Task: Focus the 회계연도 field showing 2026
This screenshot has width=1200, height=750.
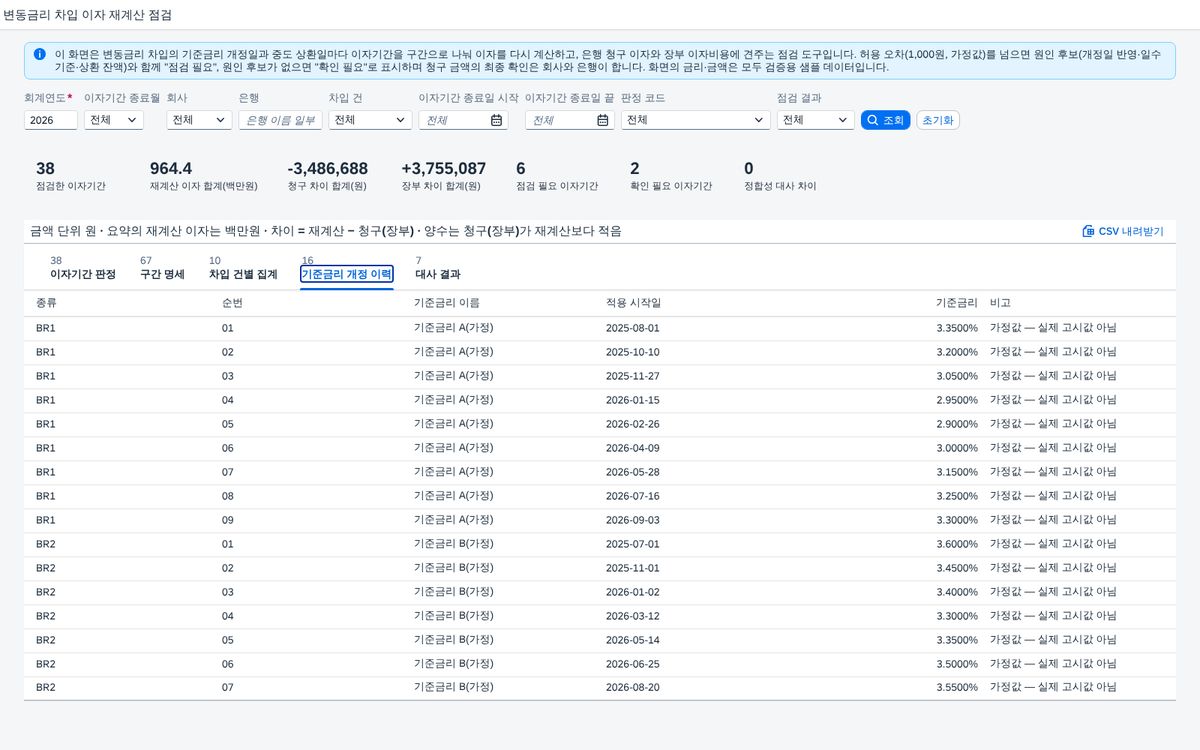Action: point(51,120)
